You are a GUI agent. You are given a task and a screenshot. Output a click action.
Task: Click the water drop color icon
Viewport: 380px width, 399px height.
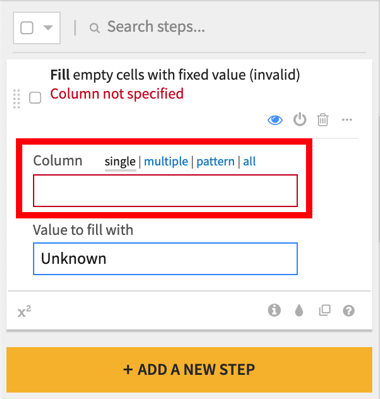click(x=299, y=311)
